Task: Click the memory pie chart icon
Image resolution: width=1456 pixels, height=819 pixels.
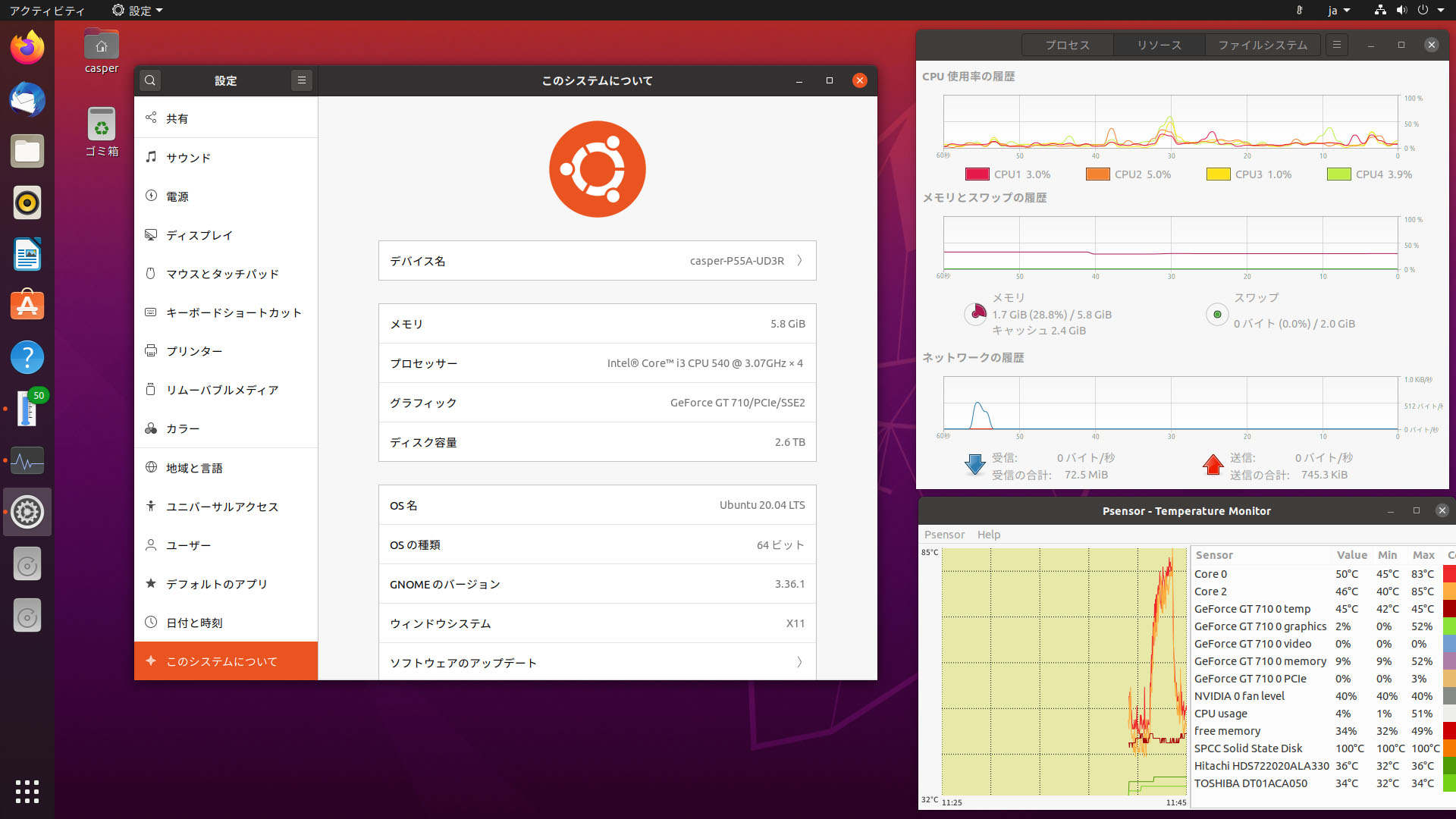Action: pyautogui.click(x=975, y=313)
